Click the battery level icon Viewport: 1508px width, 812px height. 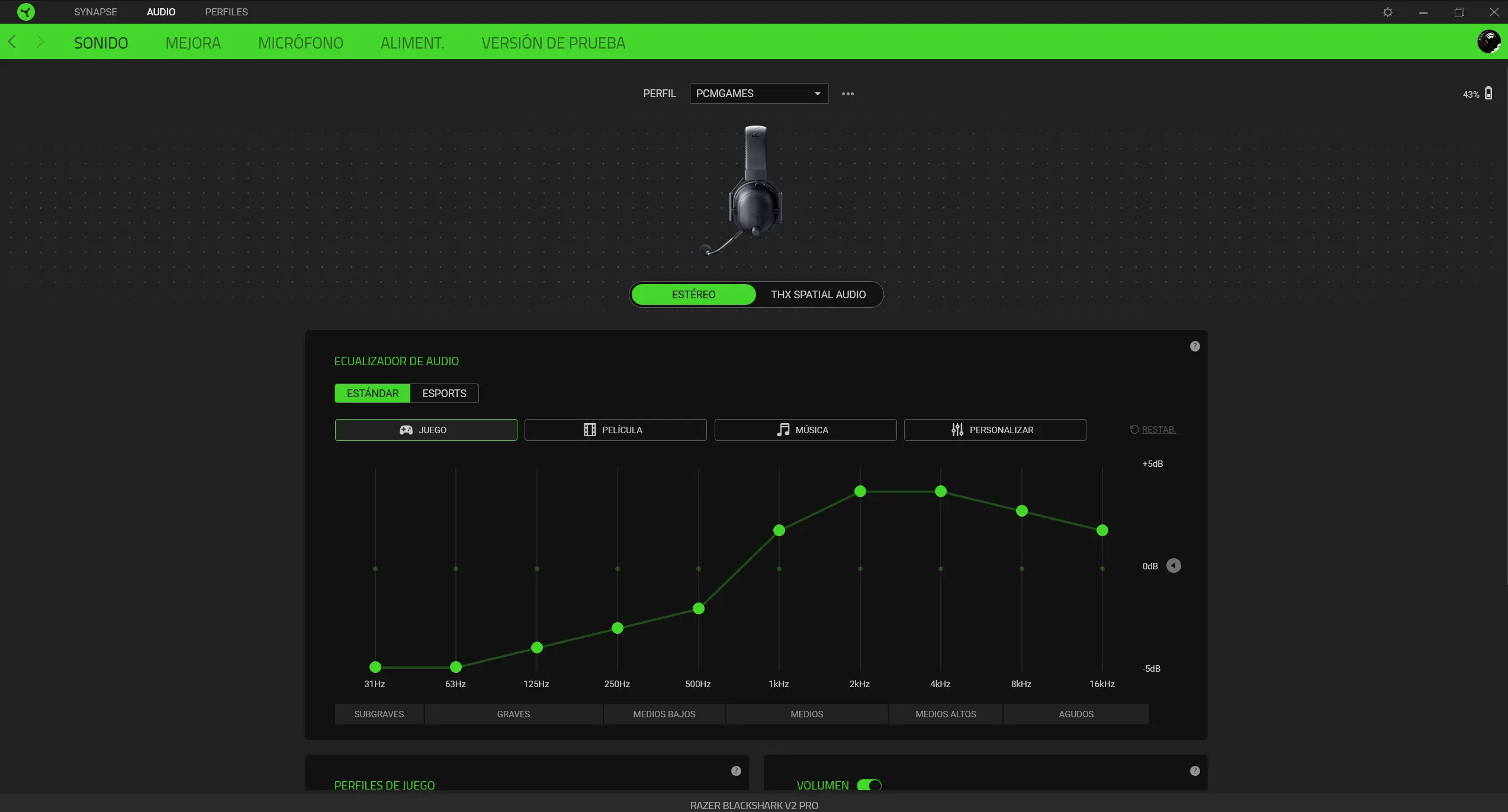coord(1488,94)
